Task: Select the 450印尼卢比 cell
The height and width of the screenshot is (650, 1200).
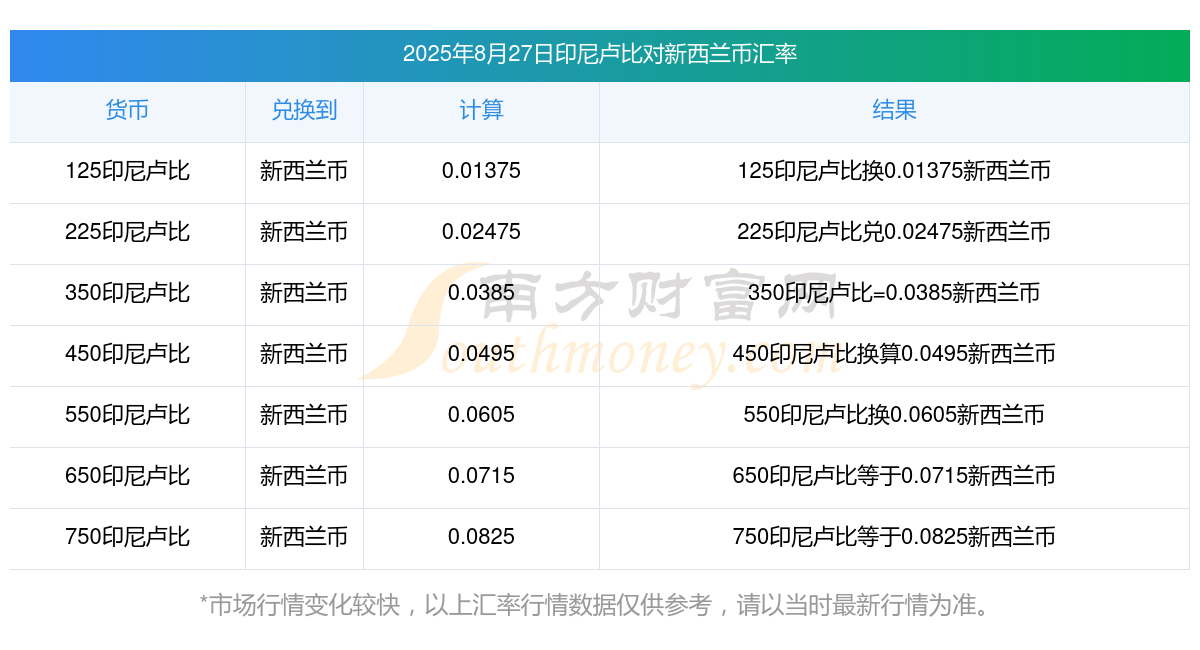Action: (x=127, y=354)
